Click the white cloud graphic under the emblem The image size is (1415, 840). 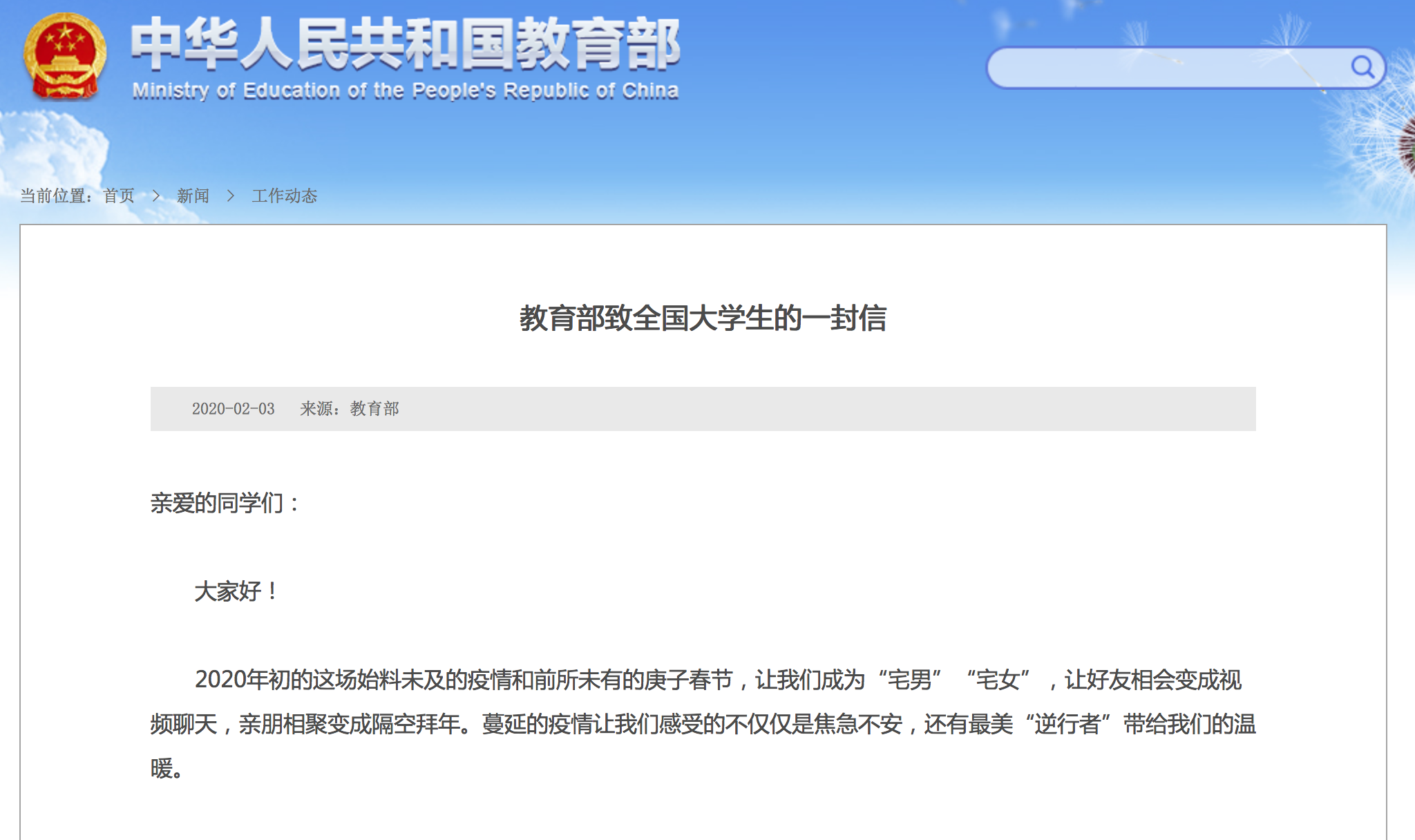pyautogui.click(x=52, y=149)
